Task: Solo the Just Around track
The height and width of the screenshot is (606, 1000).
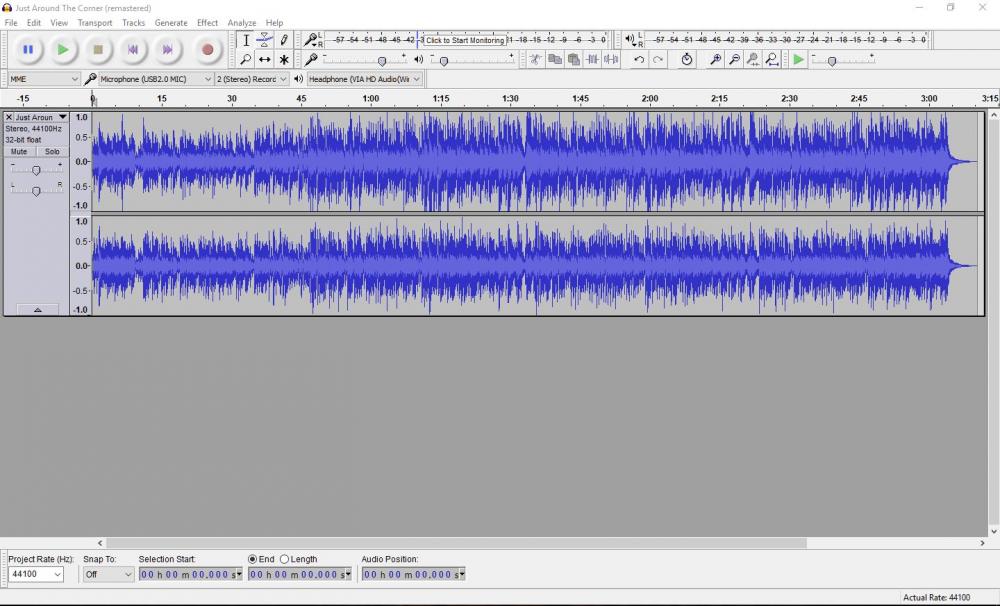Action: point(52,152)
